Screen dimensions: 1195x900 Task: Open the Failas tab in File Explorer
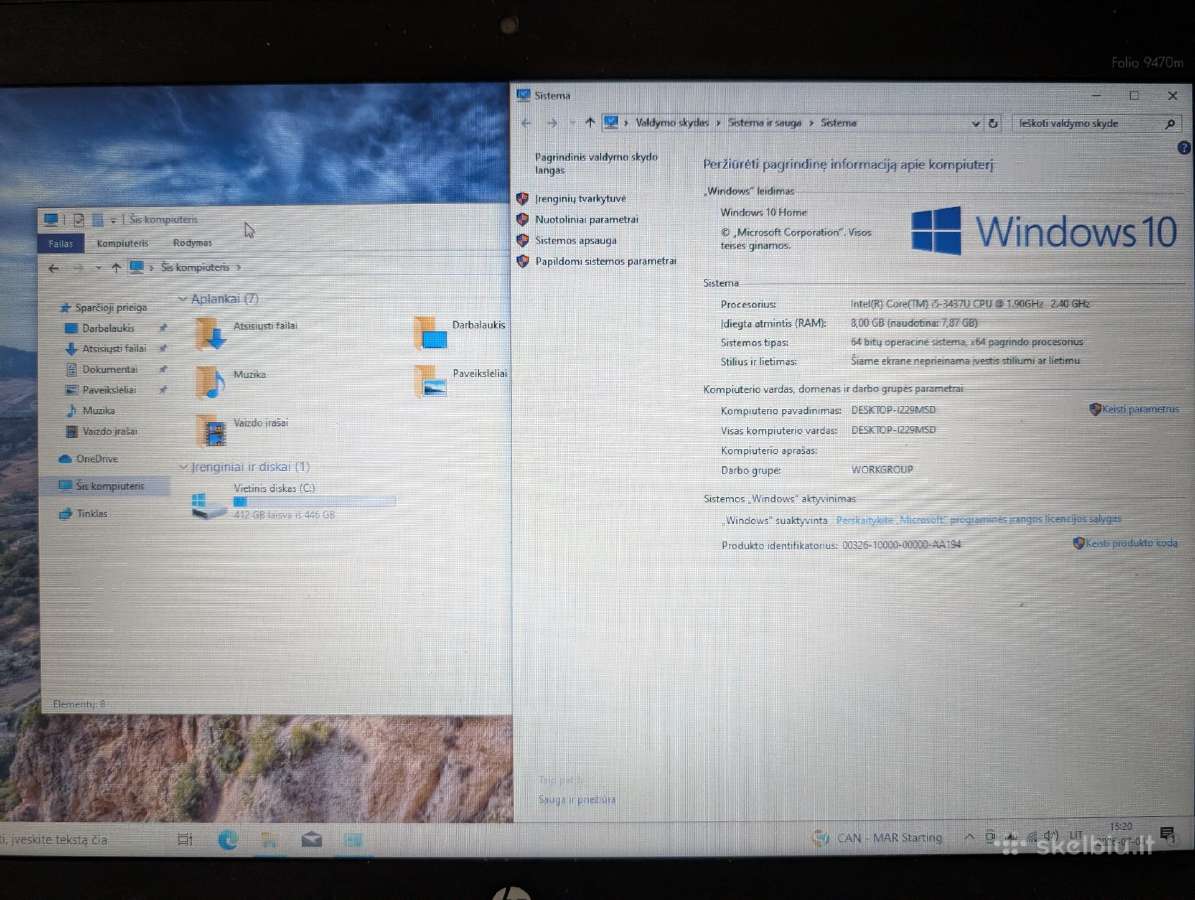click(x=60, y=244)
